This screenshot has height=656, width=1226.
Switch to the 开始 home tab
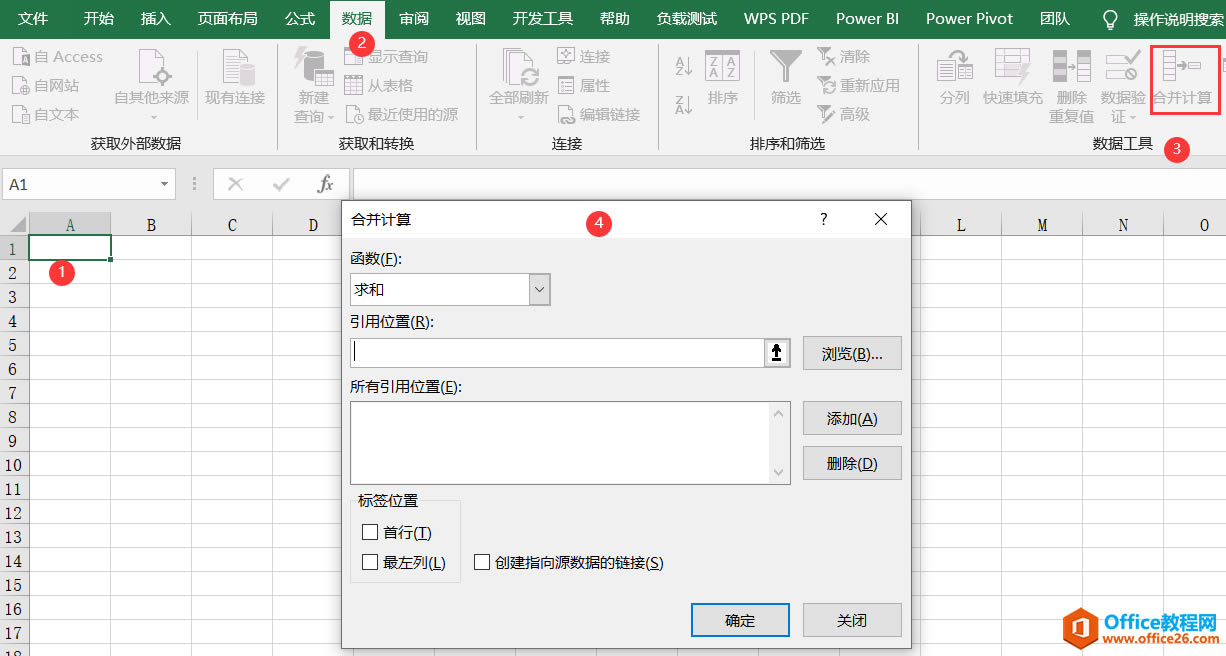pos(98,19)
